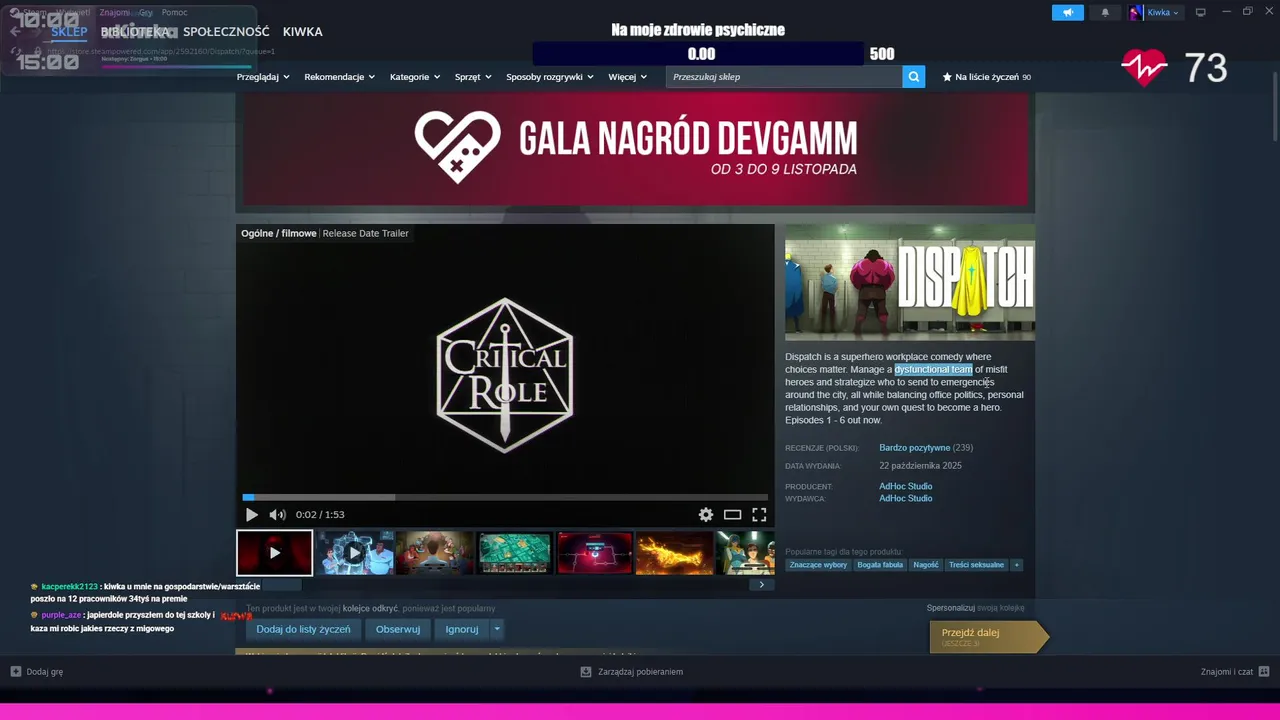Screen dimensions: 1280x720
Task: Expand Sposoby rozgrywki dropdown
Action: coord(550,77)
